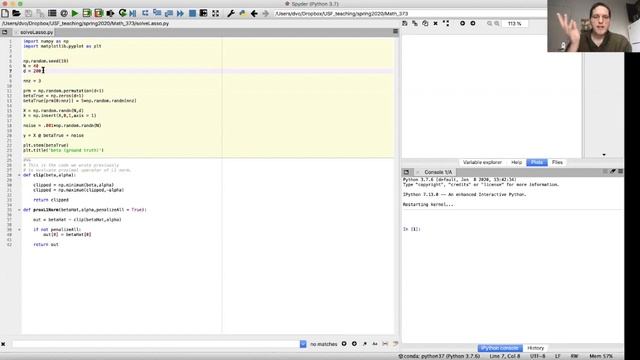Open PYTHONPATH manager python icon

242,13
